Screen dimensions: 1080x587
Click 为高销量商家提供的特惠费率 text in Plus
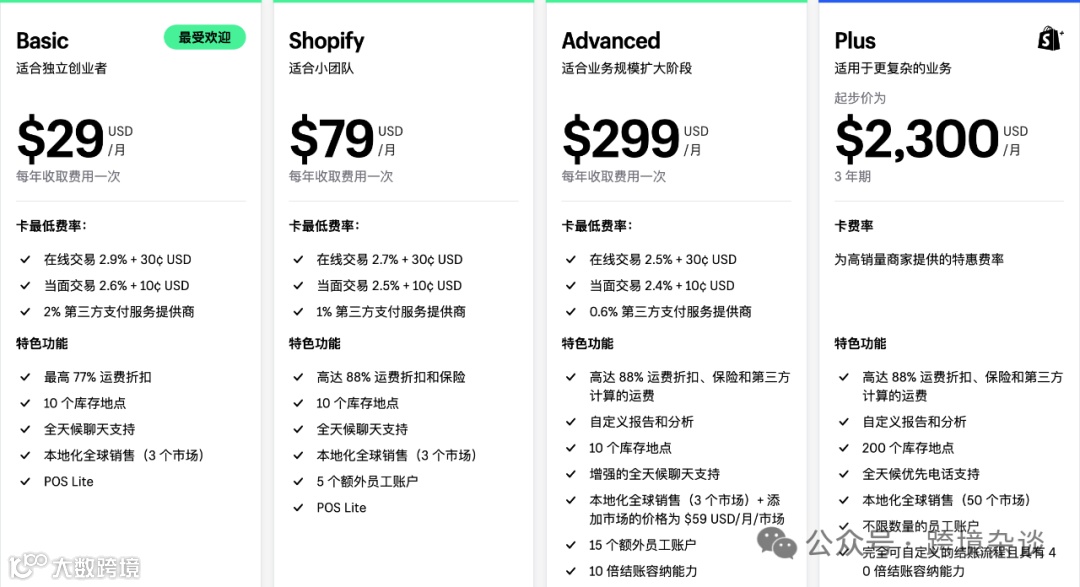point(919,259)
